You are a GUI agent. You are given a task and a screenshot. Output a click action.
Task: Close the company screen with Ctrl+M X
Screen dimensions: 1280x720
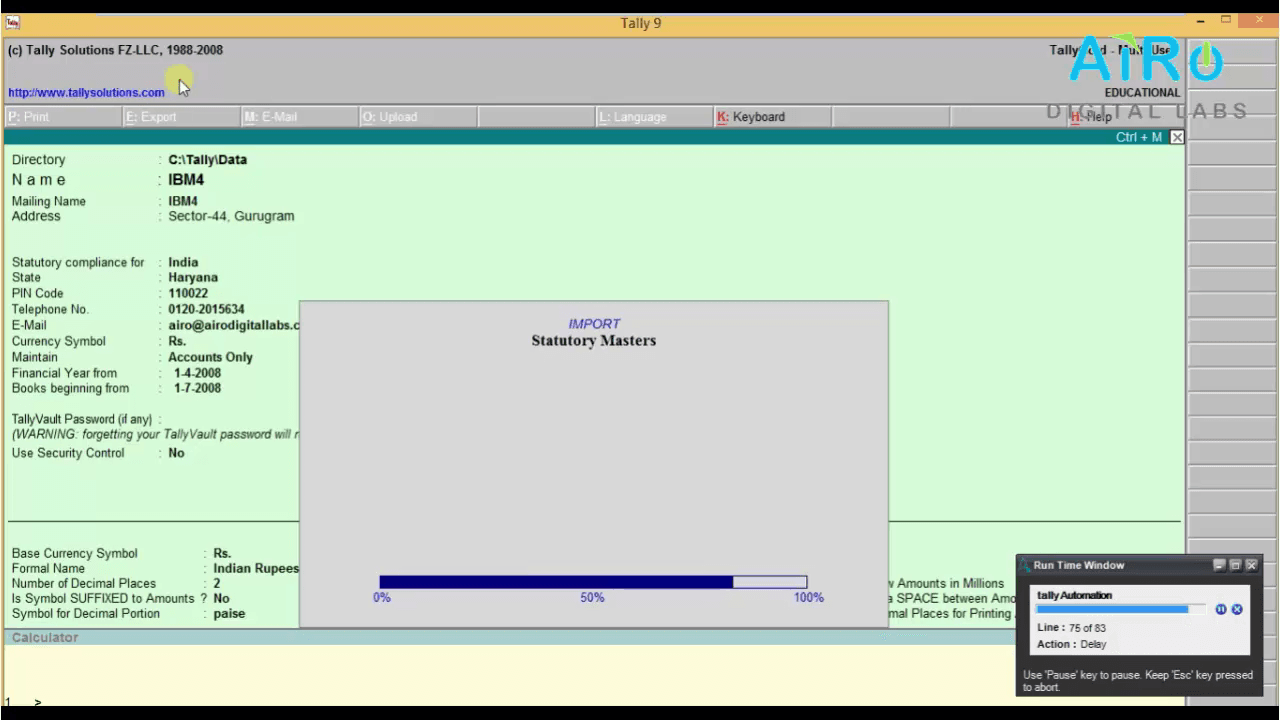[x=1176, y=137]
